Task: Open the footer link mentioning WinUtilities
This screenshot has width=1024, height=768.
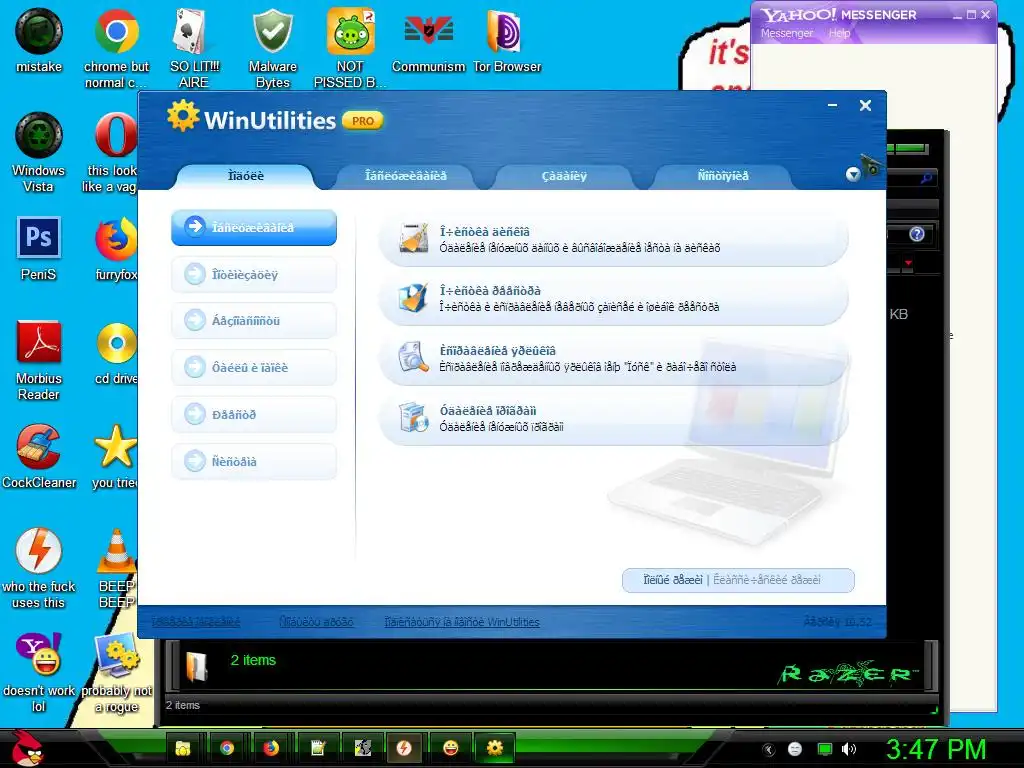Action: 462,622
